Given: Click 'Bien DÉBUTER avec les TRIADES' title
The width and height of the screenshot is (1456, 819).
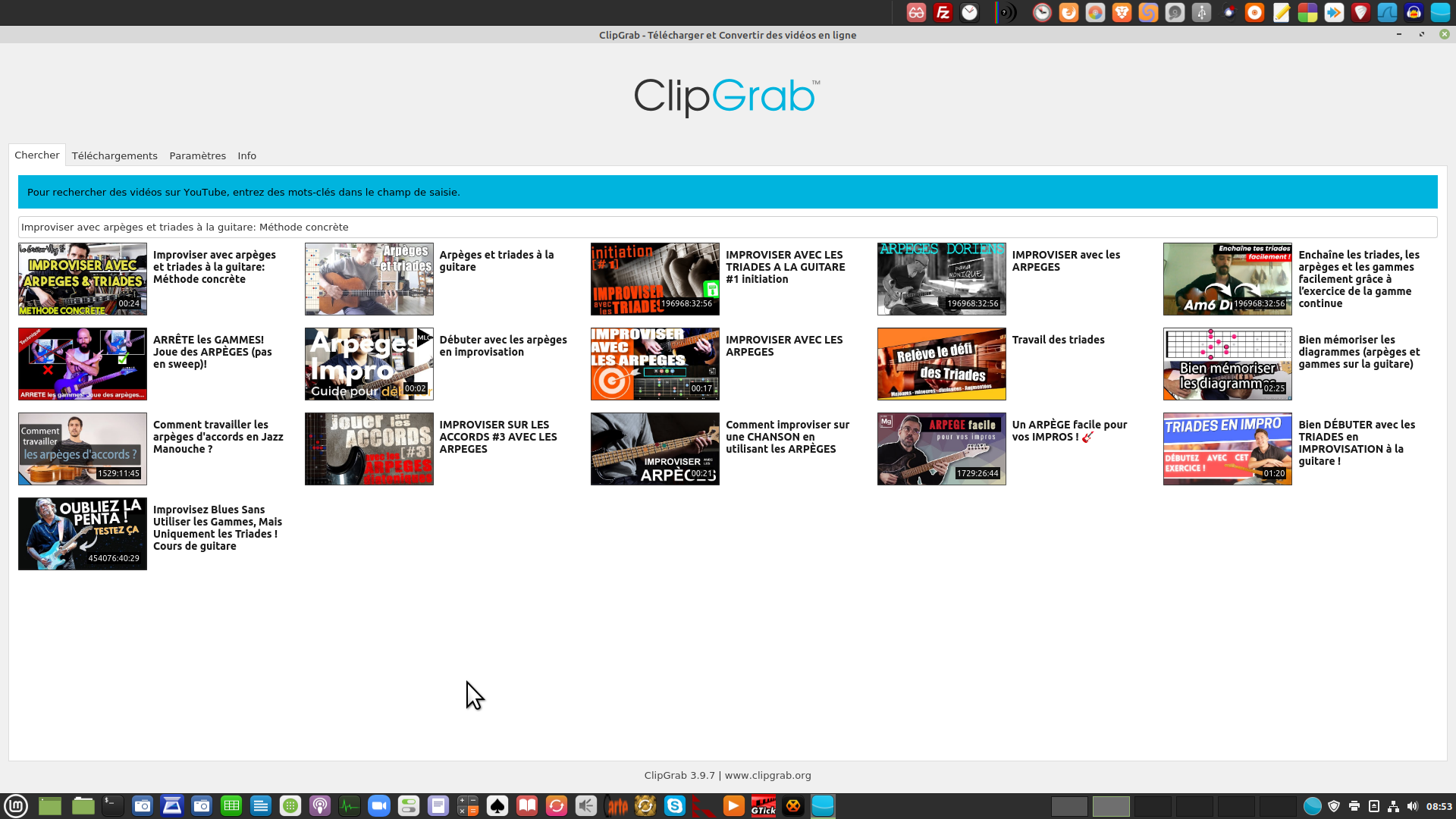Looking at the screenshot, I should click(x=1357, y=443).
